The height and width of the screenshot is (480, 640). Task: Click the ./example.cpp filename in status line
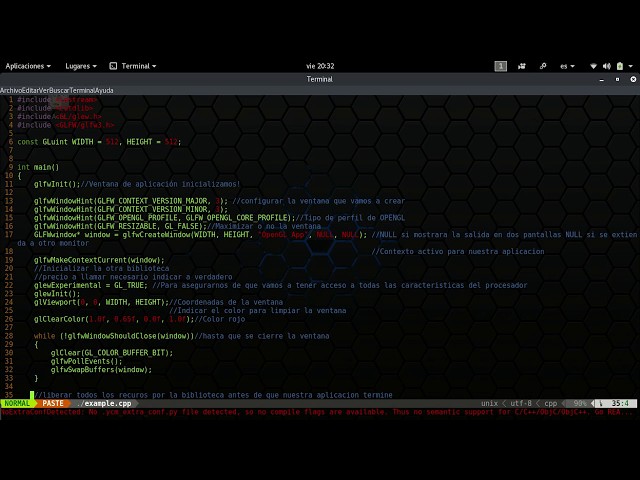click(104, 403)
